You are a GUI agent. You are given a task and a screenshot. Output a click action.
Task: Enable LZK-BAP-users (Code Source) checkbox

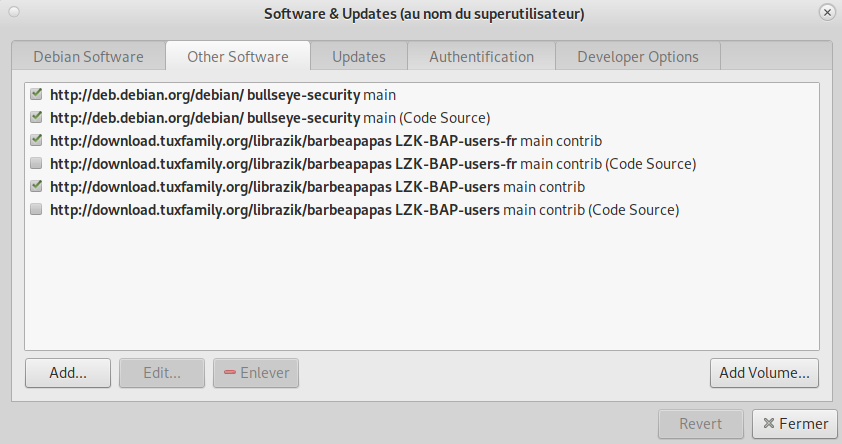pyautogui.click(x=36, y=210)
